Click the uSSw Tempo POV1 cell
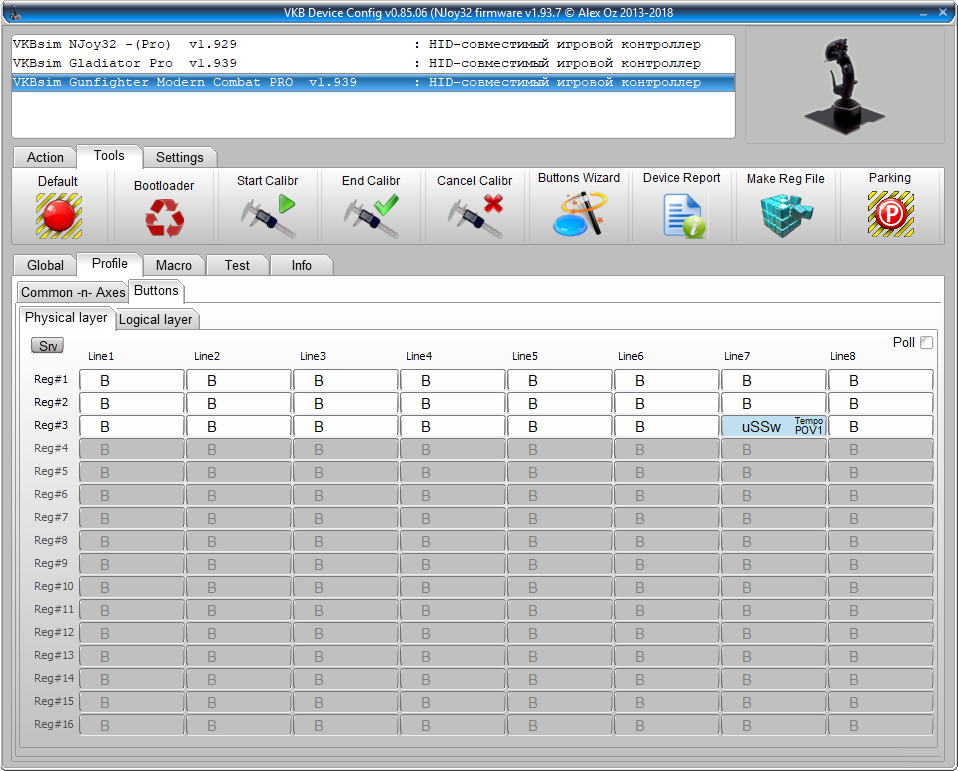 click(773, 426)
